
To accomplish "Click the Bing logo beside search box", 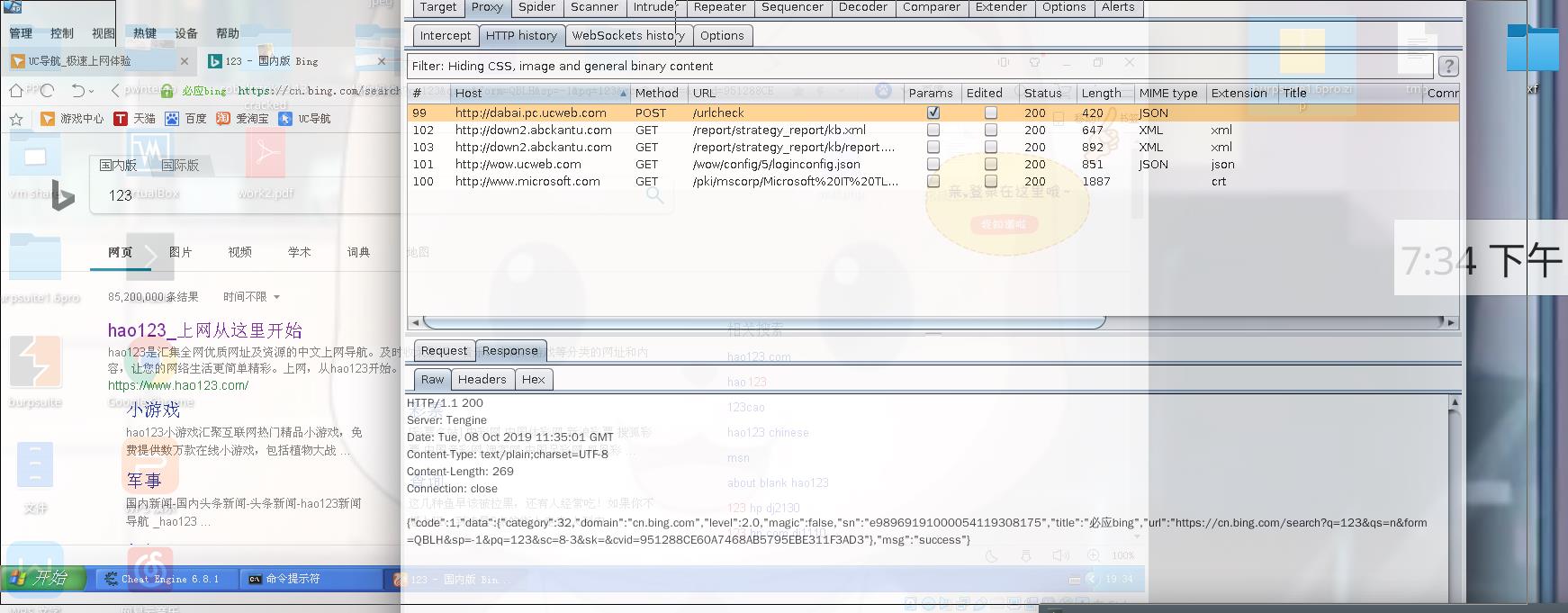I will tap(62, 195).
